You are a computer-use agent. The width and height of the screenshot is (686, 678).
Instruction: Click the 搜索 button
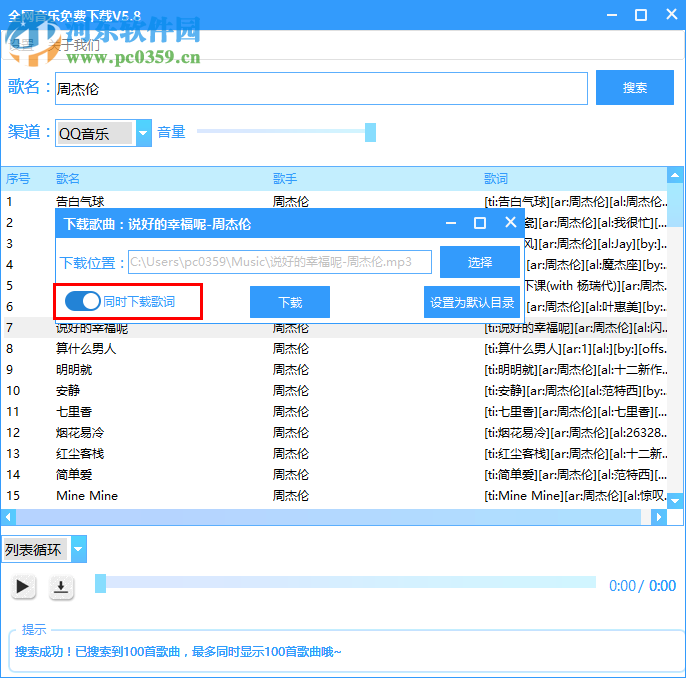pos(634,87)
